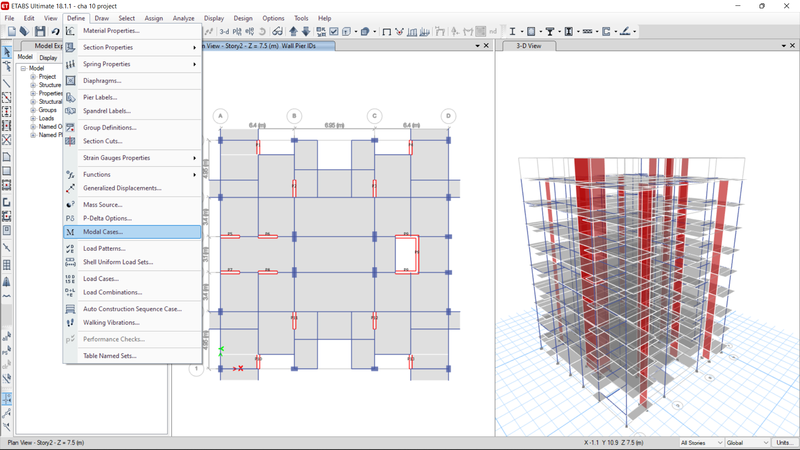Set the 3-d default view
800x450 pixels.
pyautogui.click(x=224, y=32)
